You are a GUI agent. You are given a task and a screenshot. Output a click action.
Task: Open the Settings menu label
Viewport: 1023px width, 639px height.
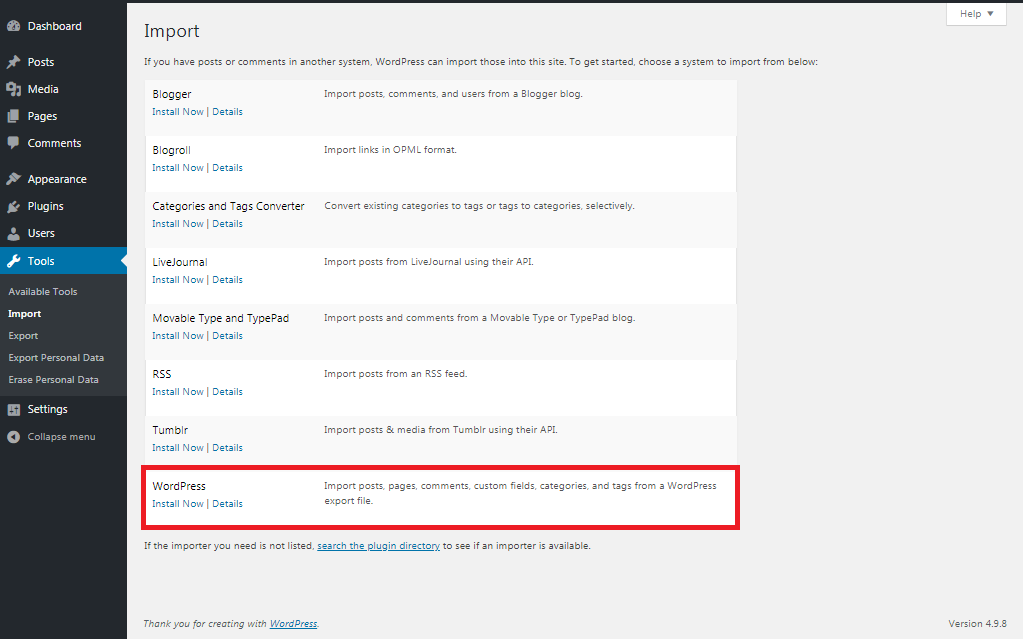[48, 409]
